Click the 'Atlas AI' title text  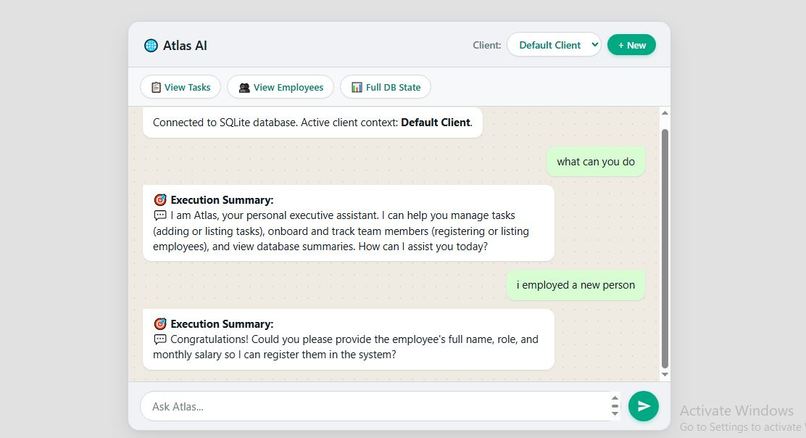click(185, 45)
